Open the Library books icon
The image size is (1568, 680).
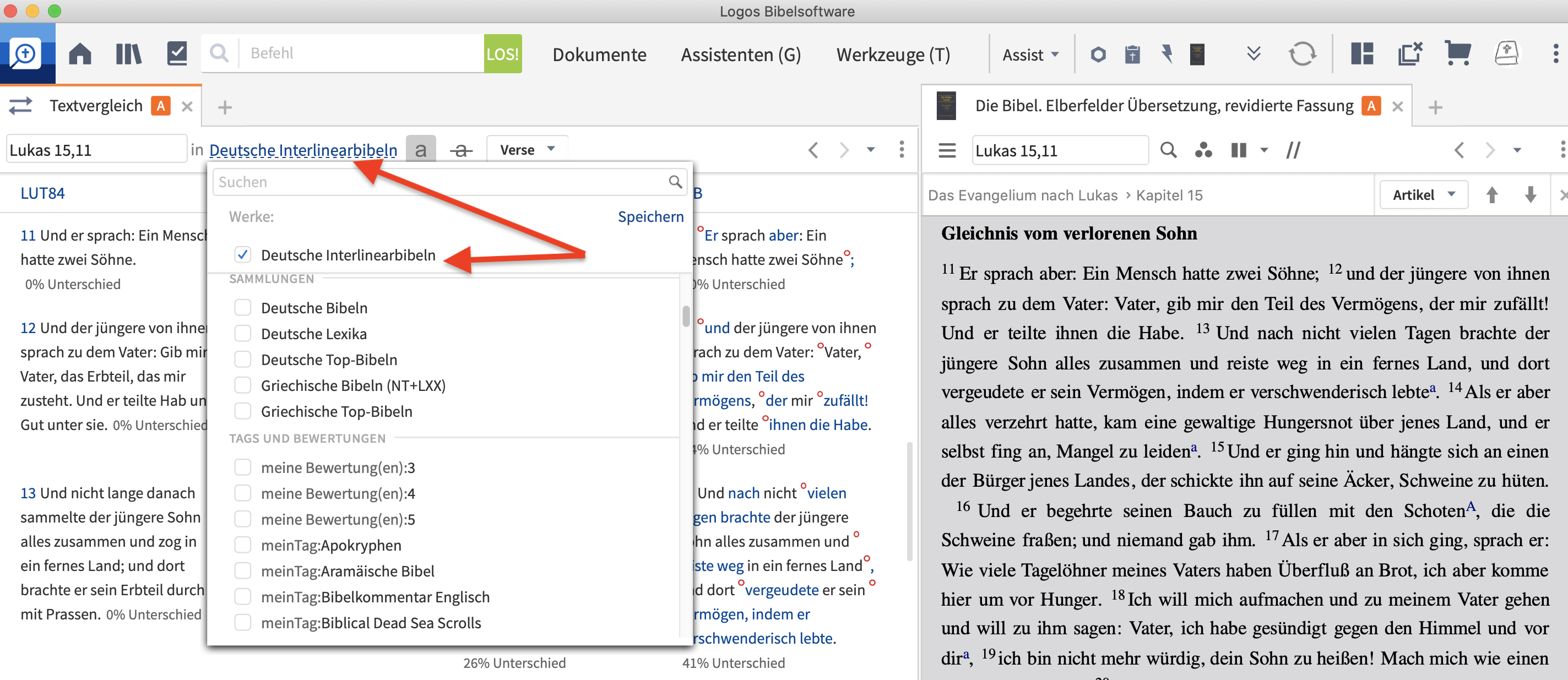click(x=128, y=54)
